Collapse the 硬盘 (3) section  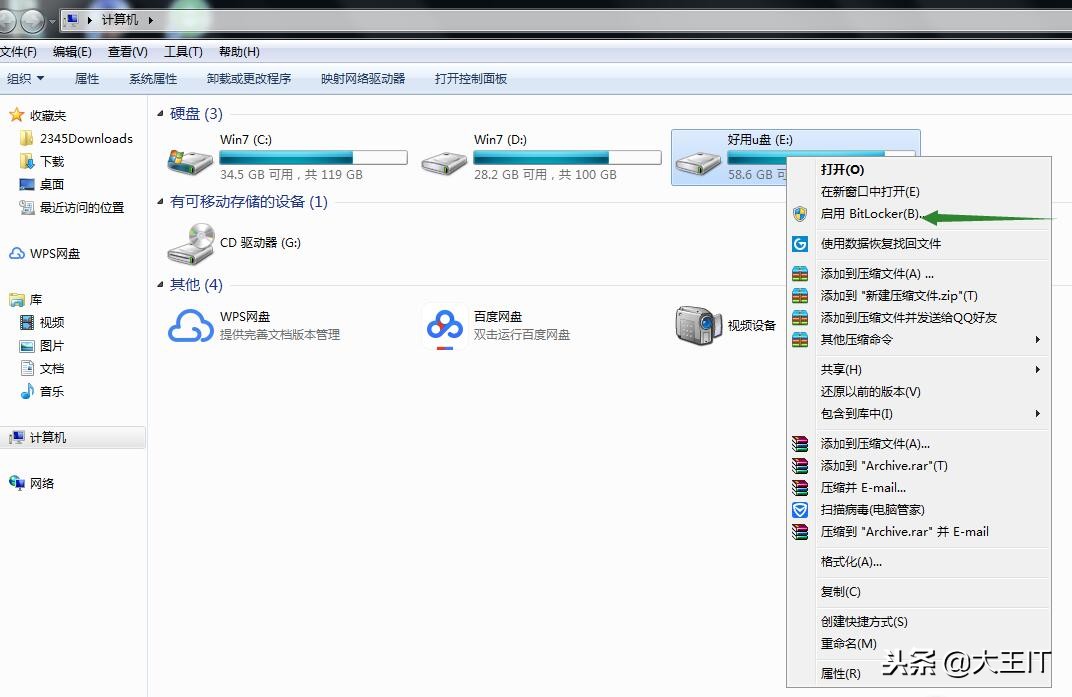point(161,114)
